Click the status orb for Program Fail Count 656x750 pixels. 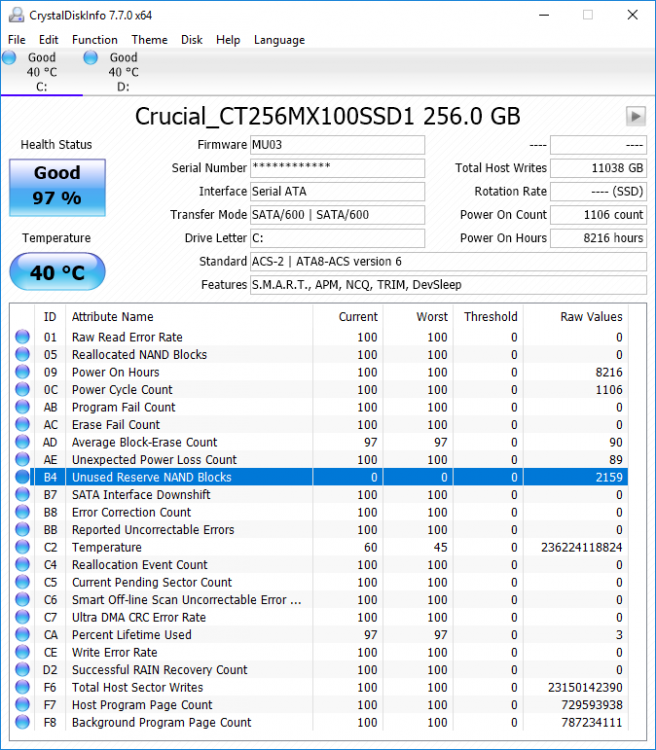(x=22, y=407)
